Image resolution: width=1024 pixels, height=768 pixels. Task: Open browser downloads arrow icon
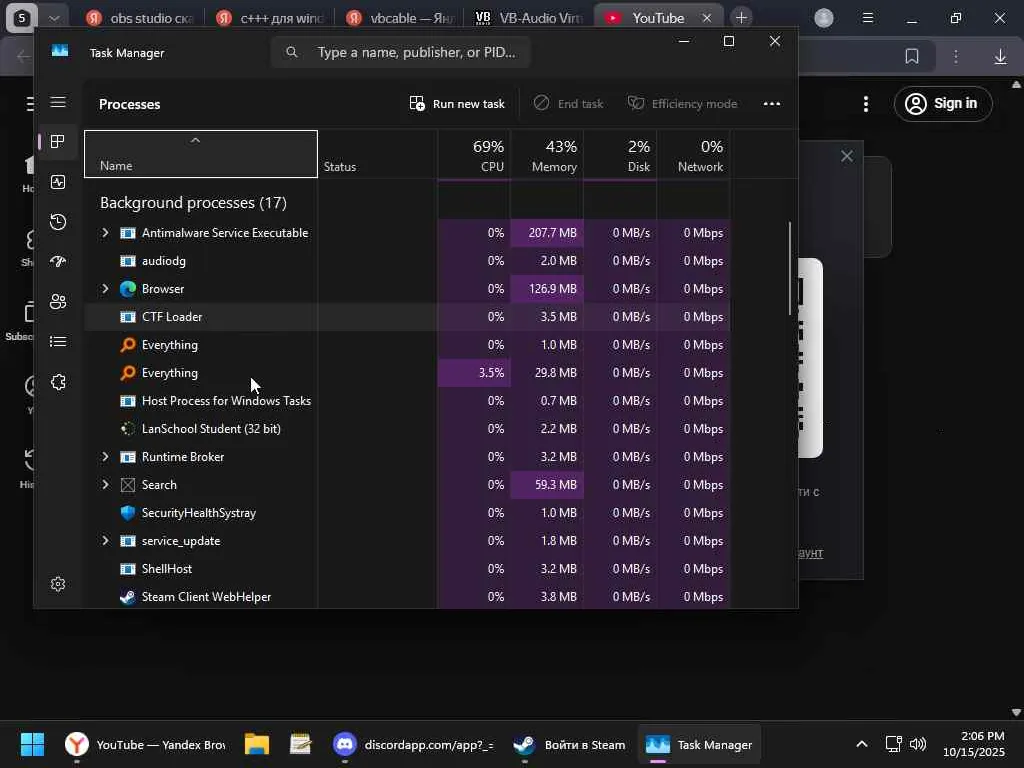point(1000,57)
